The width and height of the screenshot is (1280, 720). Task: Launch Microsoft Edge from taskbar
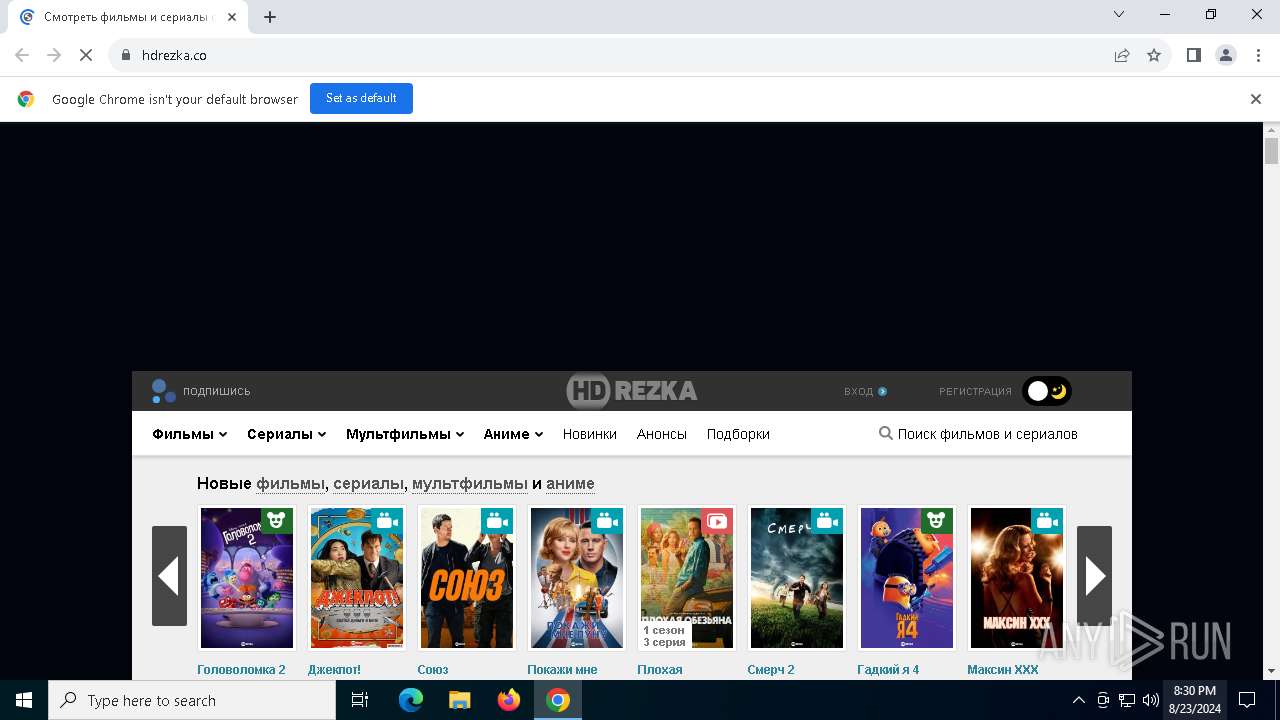pos(411,700)
